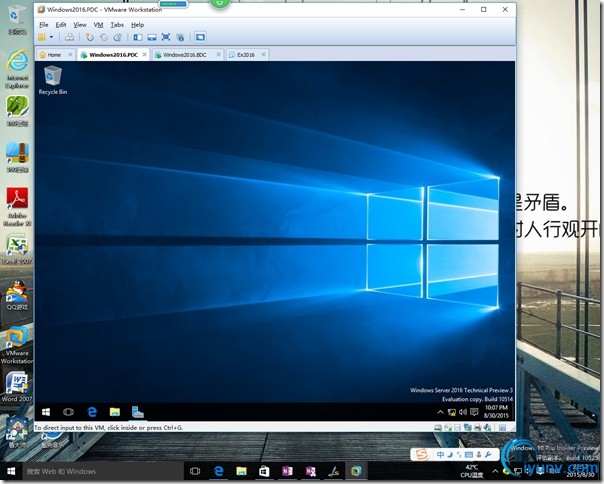Open the VM menu

coord(98,25)
